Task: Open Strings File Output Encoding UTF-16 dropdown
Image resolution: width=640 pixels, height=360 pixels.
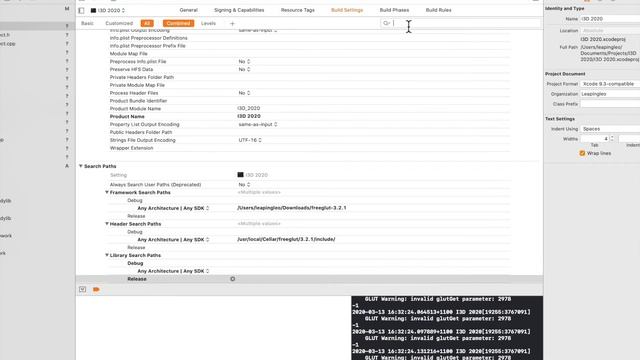Action: pyautogui.click(x=250, y=140)
